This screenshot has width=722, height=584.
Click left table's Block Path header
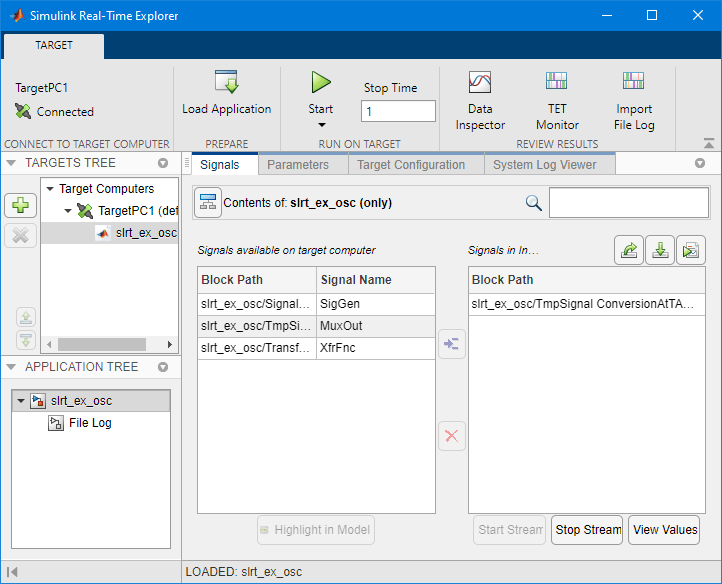257,280
